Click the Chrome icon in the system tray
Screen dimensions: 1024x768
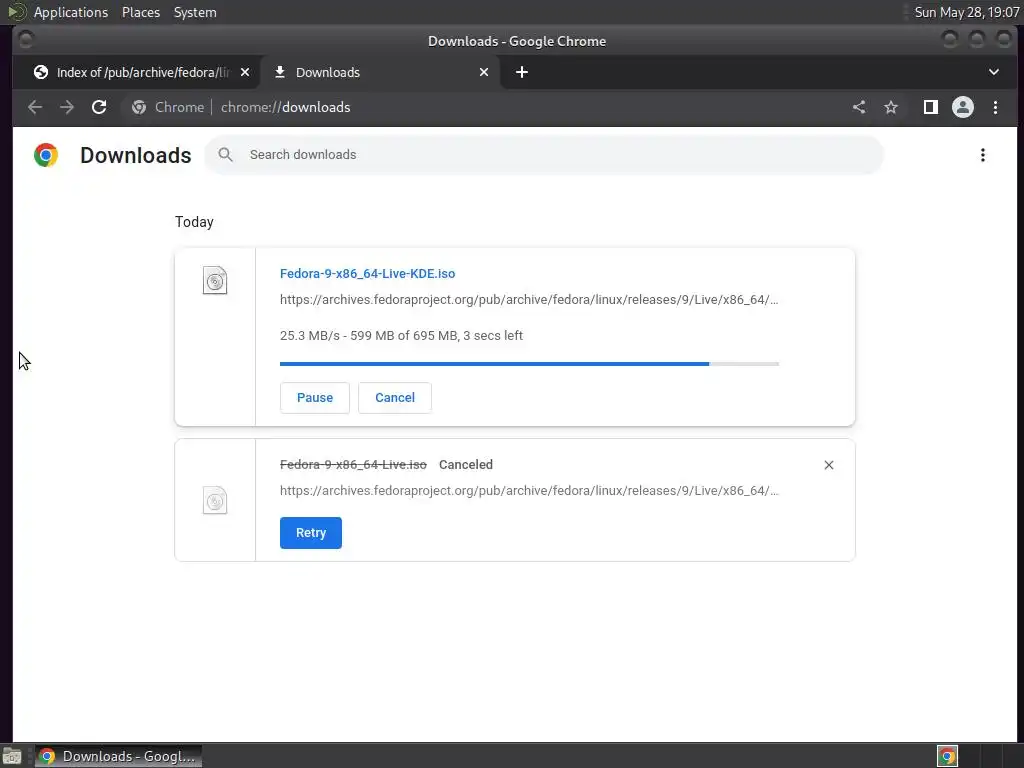(947, 756)
